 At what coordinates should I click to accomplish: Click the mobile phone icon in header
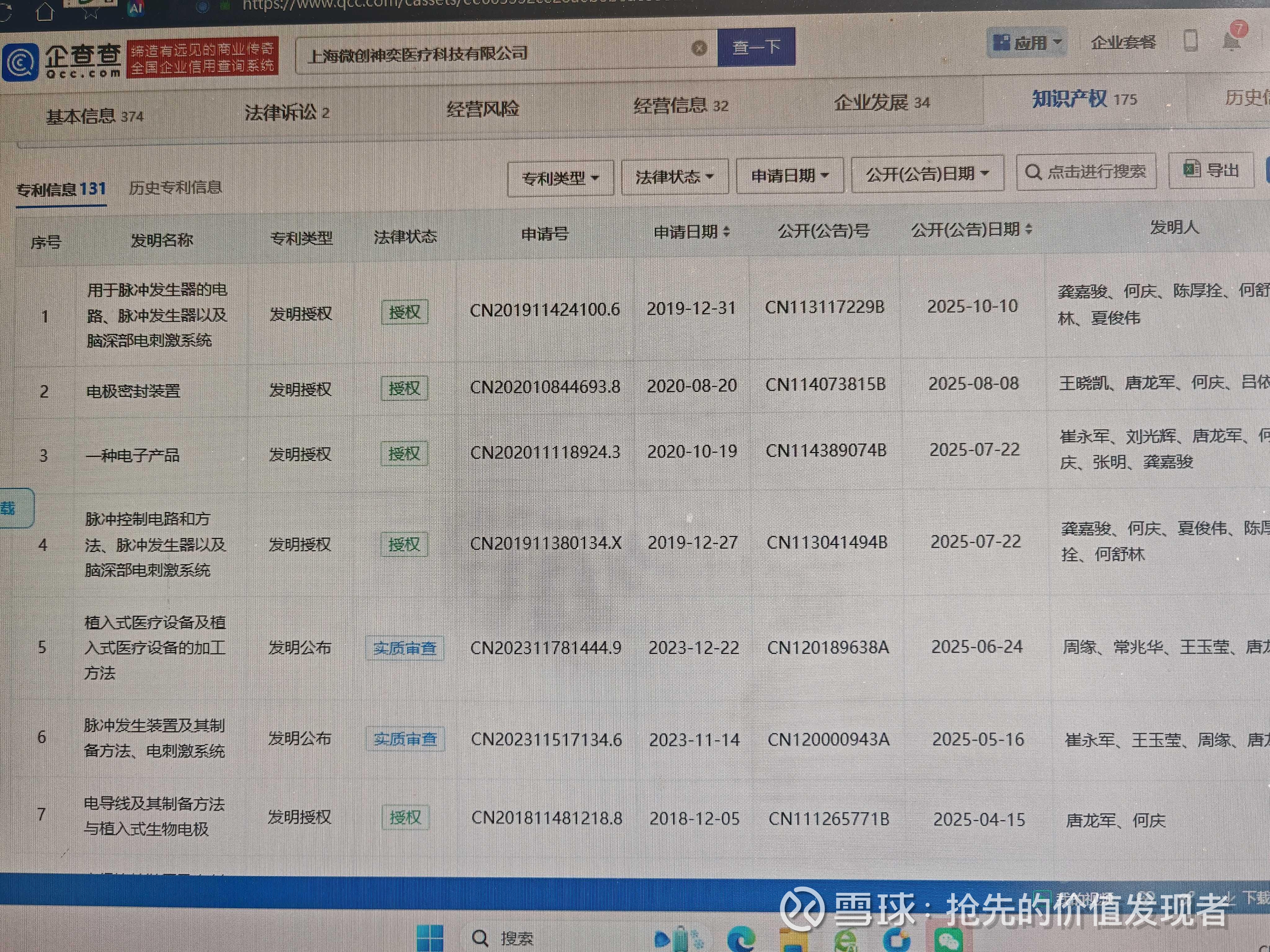coord(1190,41)
